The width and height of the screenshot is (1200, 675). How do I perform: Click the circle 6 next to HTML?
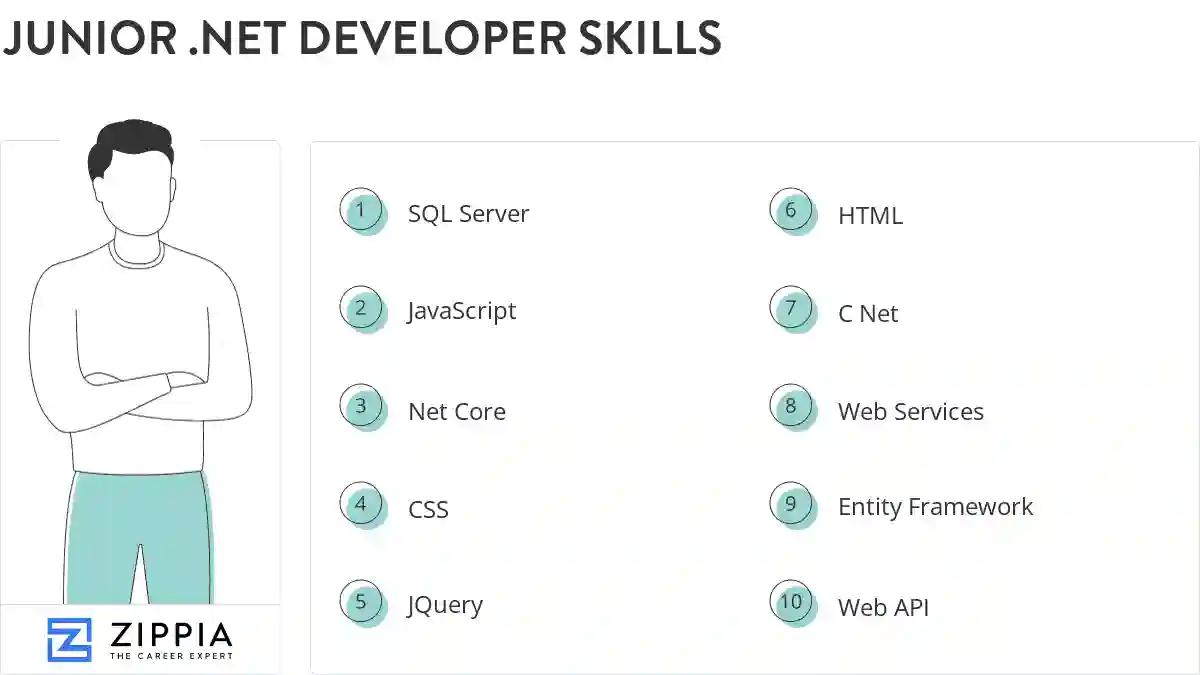pos(792,210)
